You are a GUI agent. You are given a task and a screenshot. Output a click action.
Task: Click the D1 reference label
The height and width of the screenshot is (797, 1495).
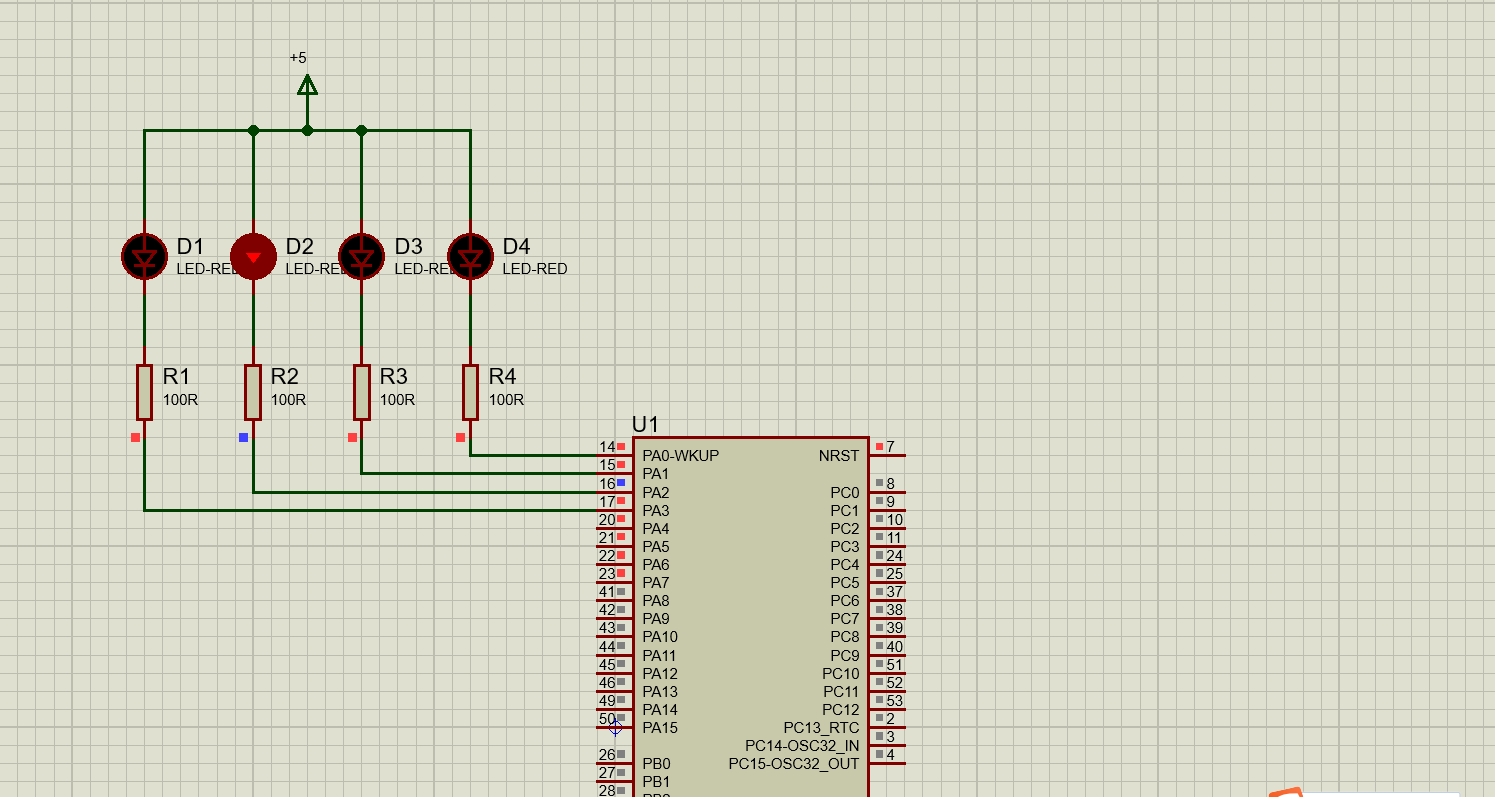coord(190,246)
